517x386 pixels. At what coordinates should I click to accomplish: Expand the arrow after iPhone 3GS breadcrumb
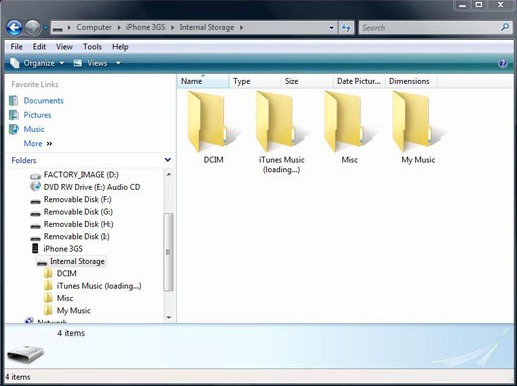tap(172, 27)
